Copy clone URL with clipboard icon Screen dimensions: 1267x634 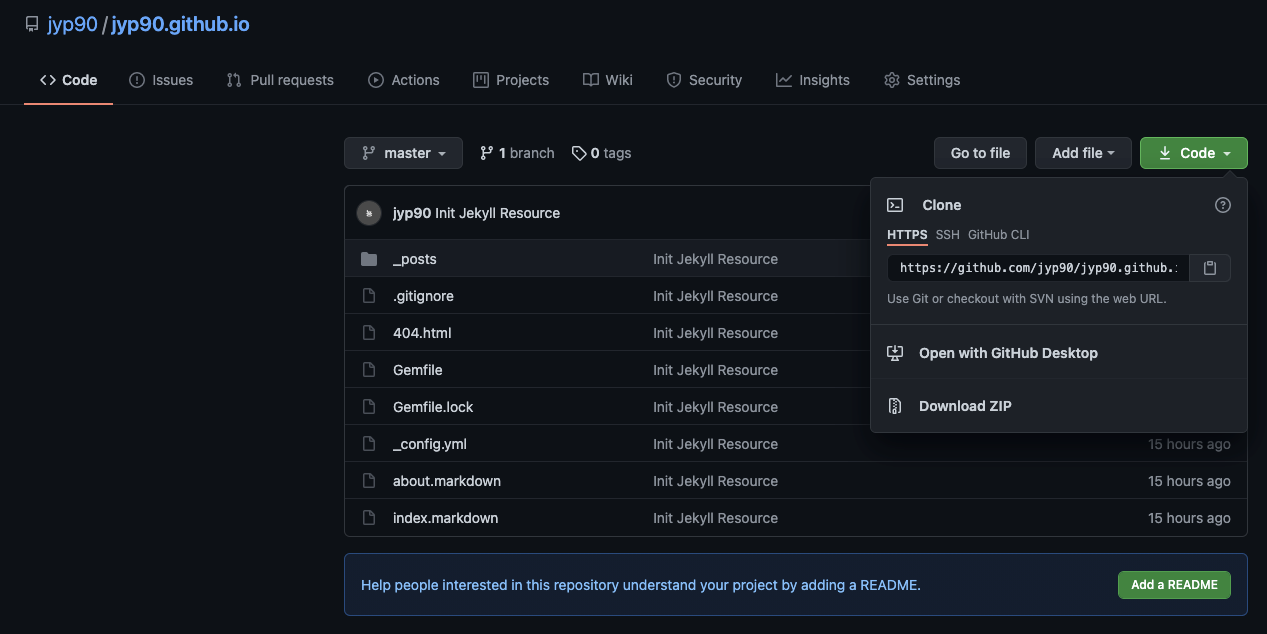pos(1210,268)
